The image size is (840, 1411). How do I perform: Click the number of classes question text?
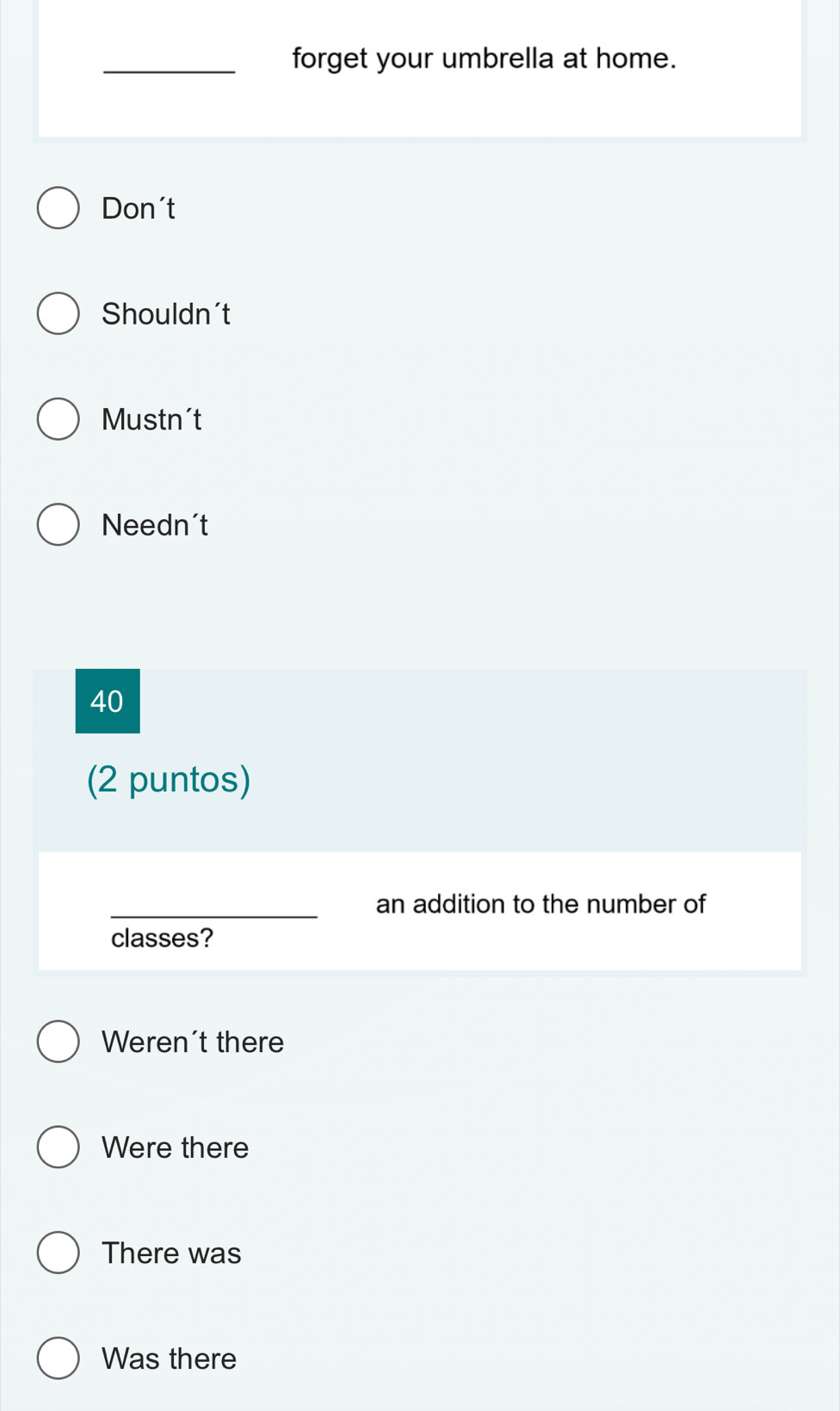click(x=409, y=920)
